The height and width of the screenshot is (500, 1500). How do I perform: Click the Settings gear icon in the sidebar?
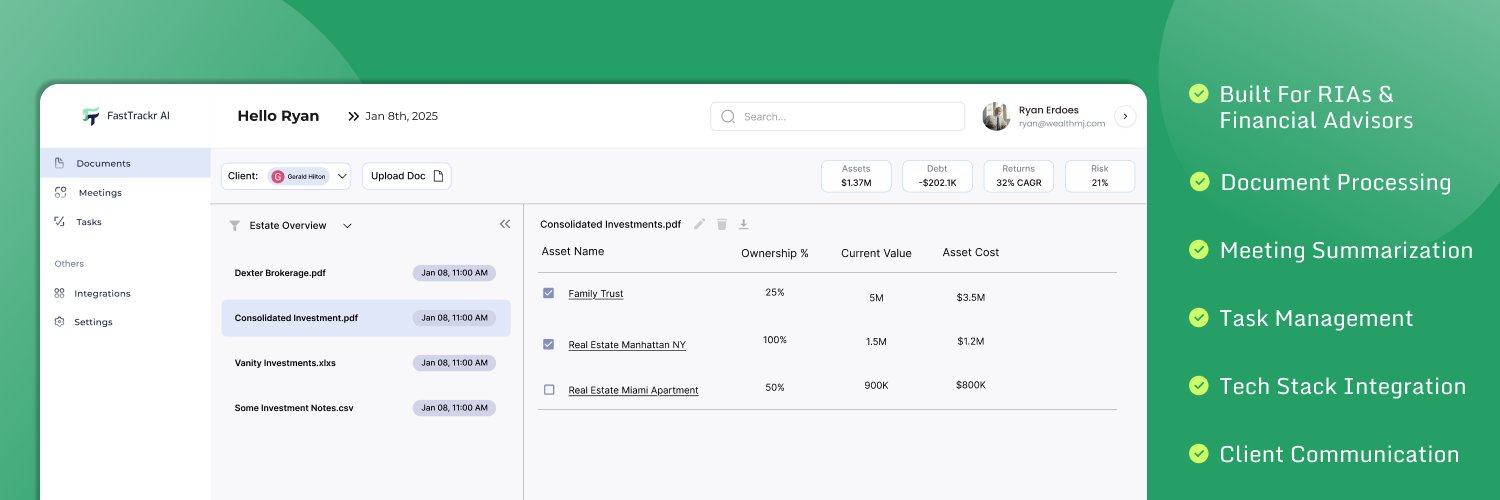click(x=59, y=322)
